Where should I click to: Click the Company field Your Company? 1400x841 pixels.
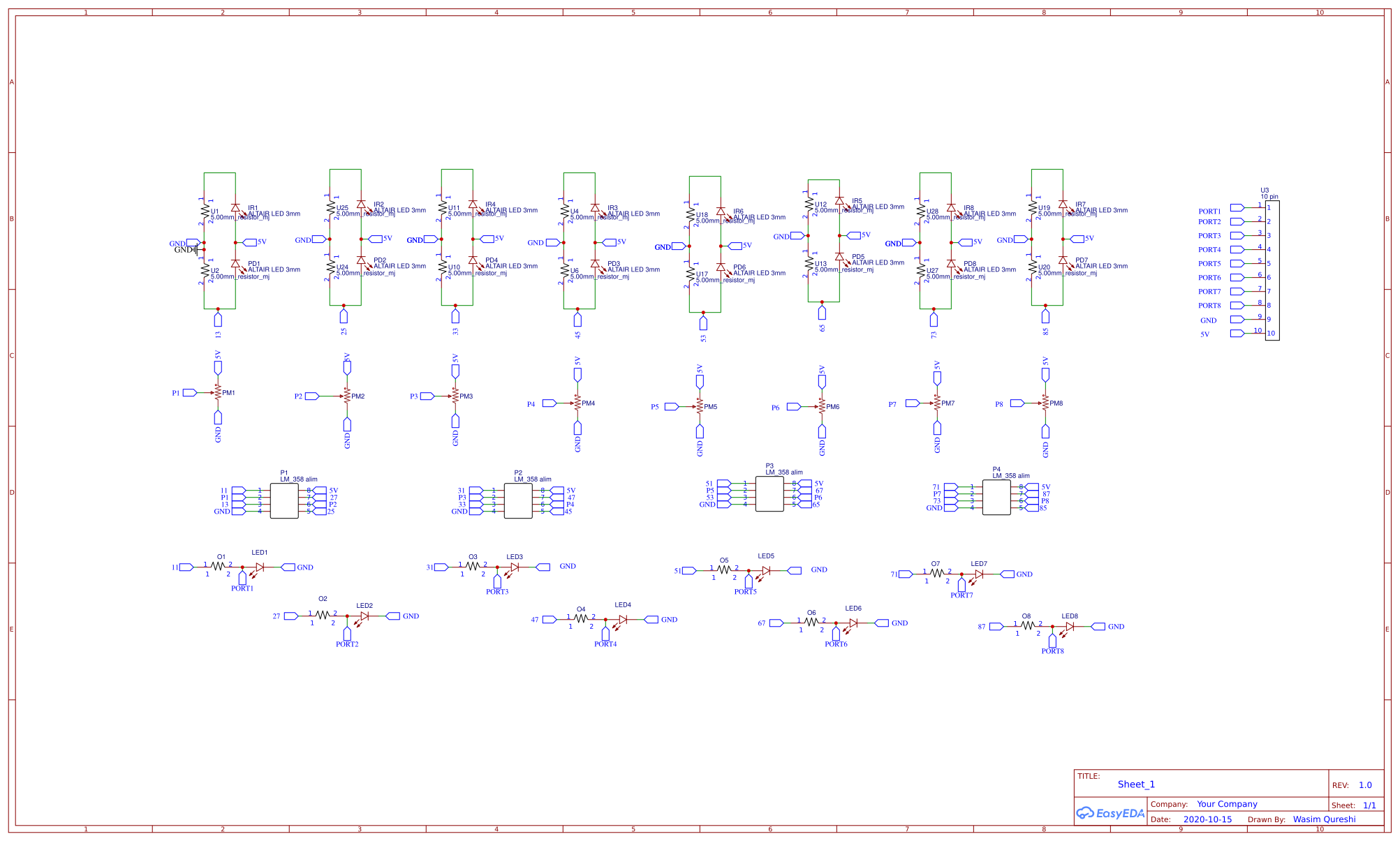[x=1227, y=803]
